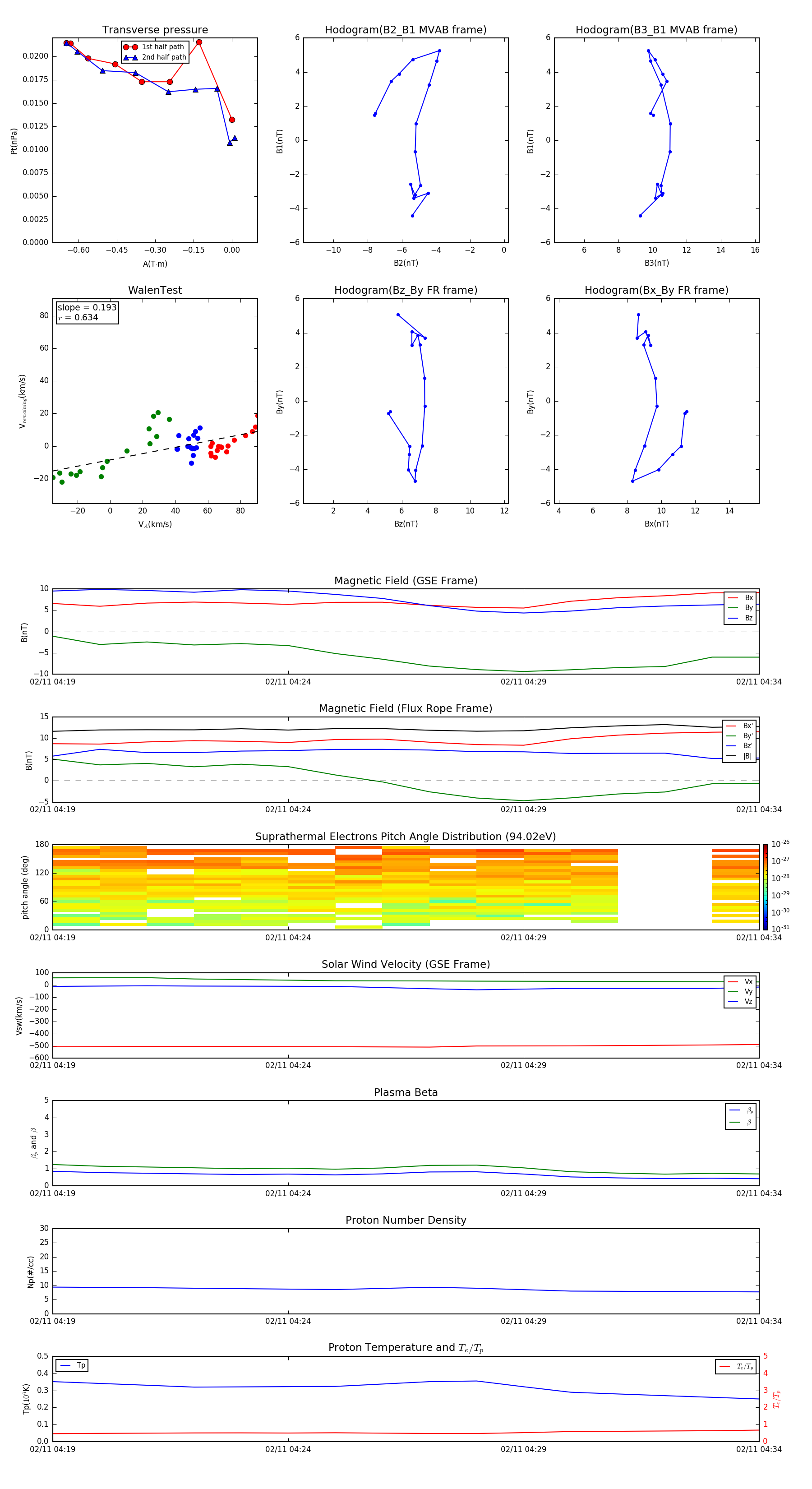812x1489 pixels.
Task: Select Bx' in the Flux Rope legend
Action: 740,726
